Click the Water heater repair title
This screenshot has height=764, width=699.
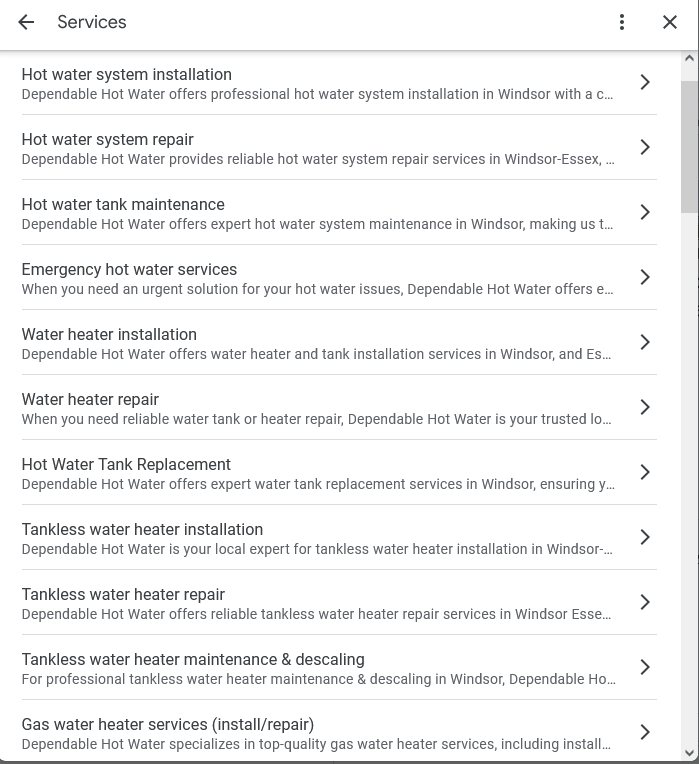[x=90, y=400]
